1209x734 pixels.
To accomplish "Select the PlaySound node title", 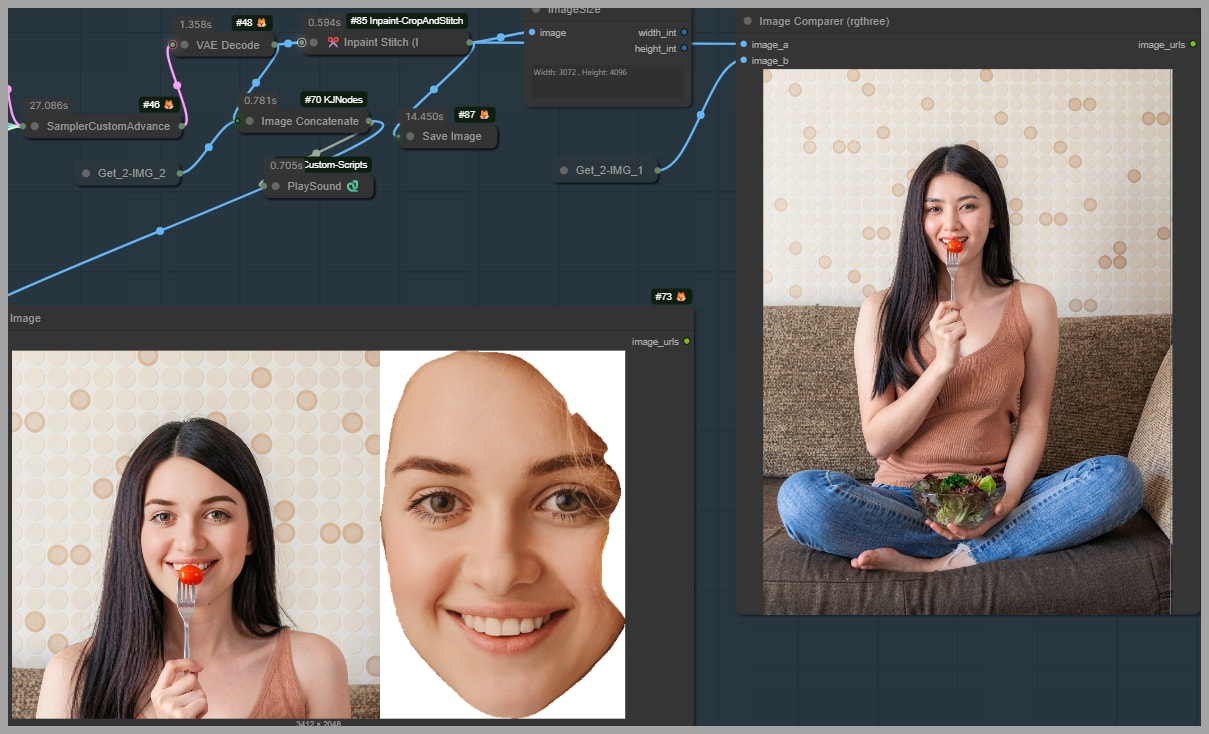I will (x=314, y=186).
